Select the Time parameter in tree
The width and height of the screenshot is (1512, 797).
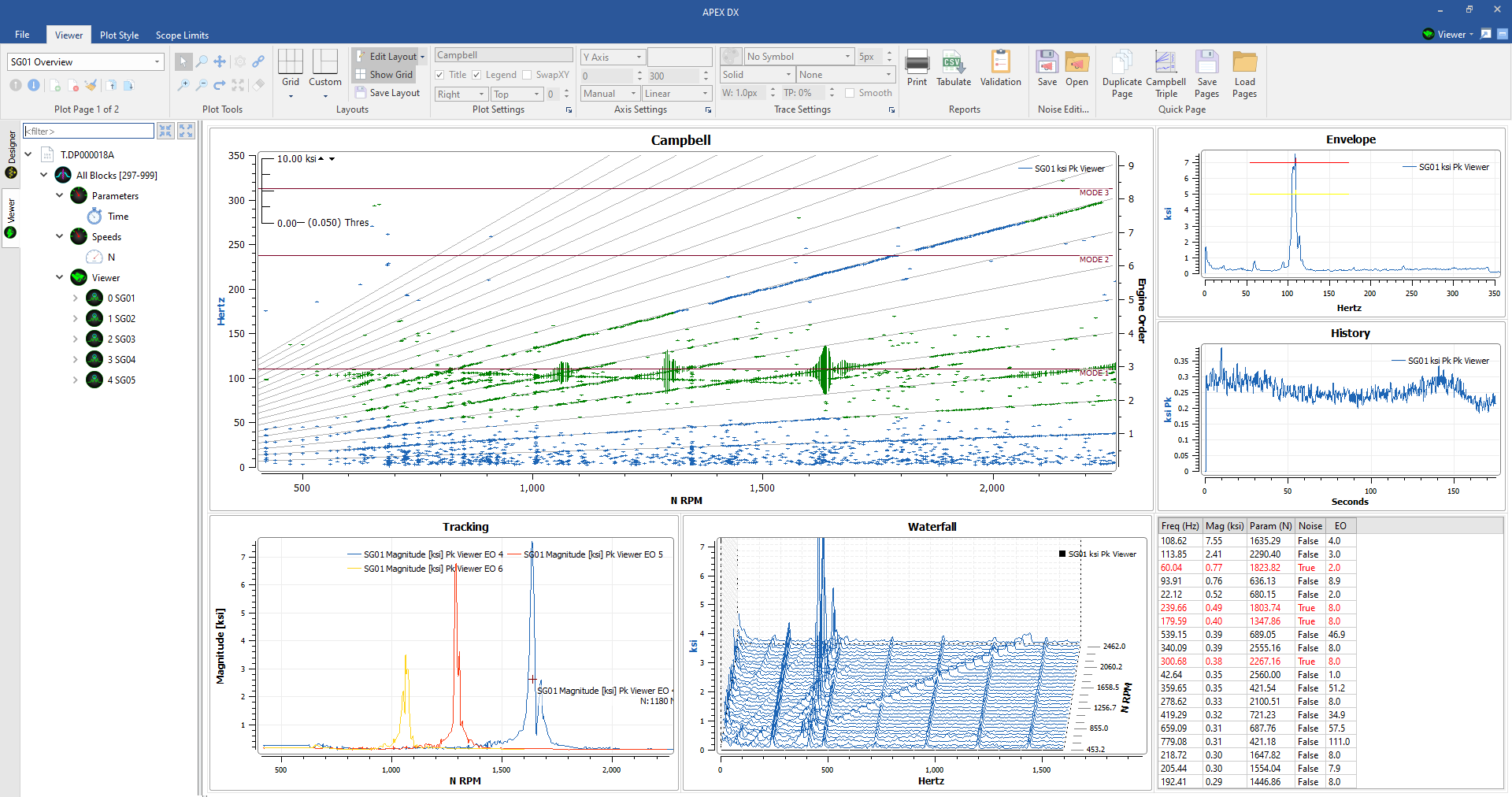pos(118,216)
